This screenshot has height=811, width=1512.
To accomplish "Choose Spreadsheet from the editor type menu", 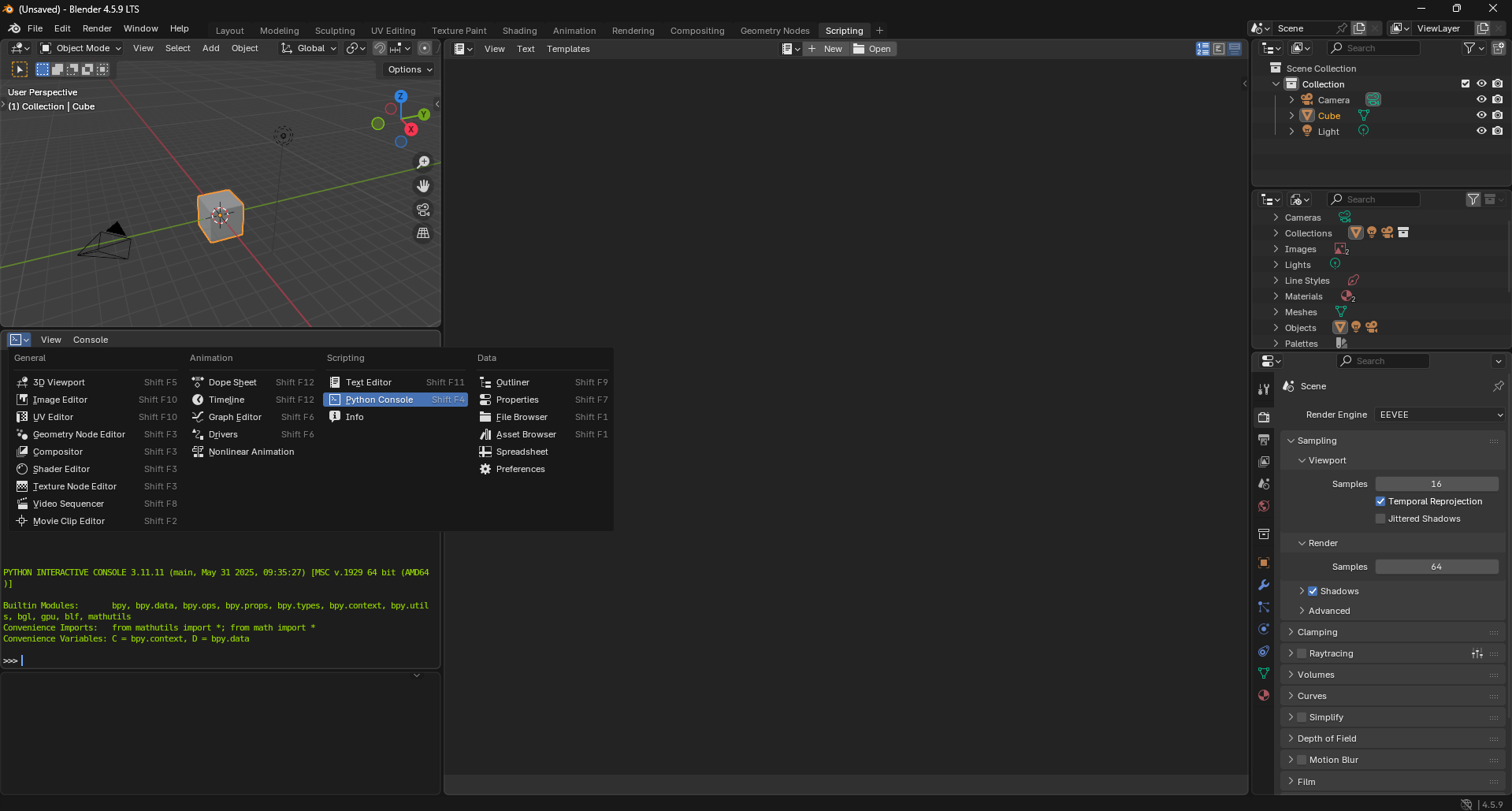I will coord(543,452).
